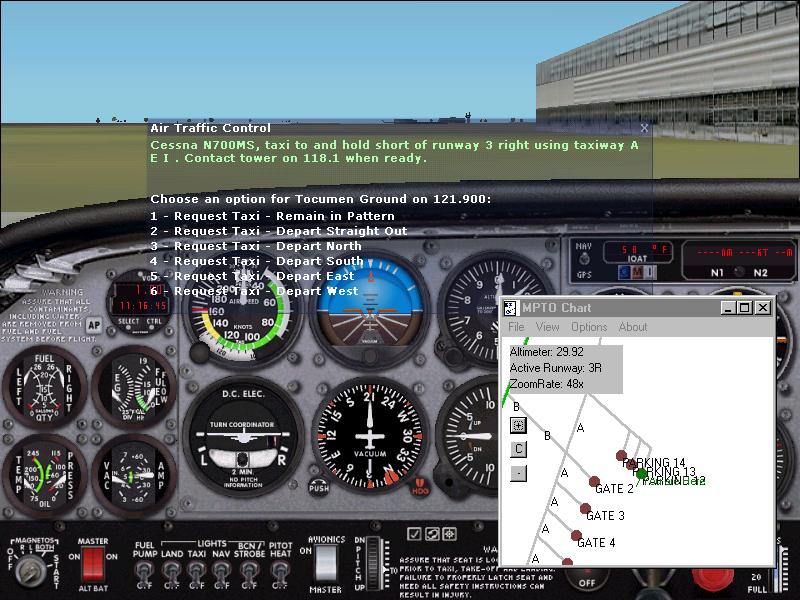This screenshot has height=600, width=800.
Task: Click the N1/N2 selector knob
Action: point(738,272)
